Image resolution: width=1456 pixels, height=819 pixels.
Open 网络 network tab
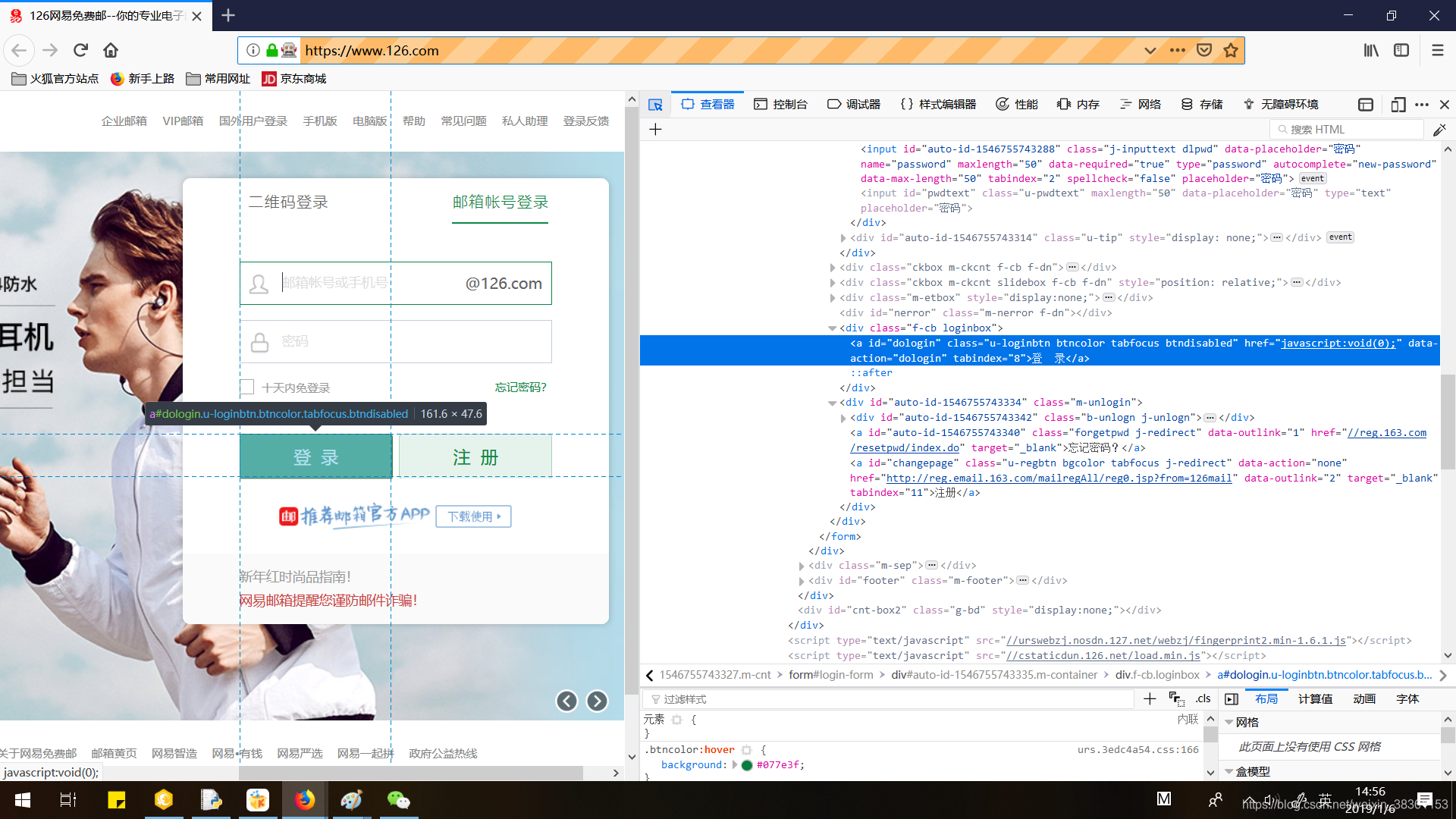pyautogui.click(x=1141, y=105)
